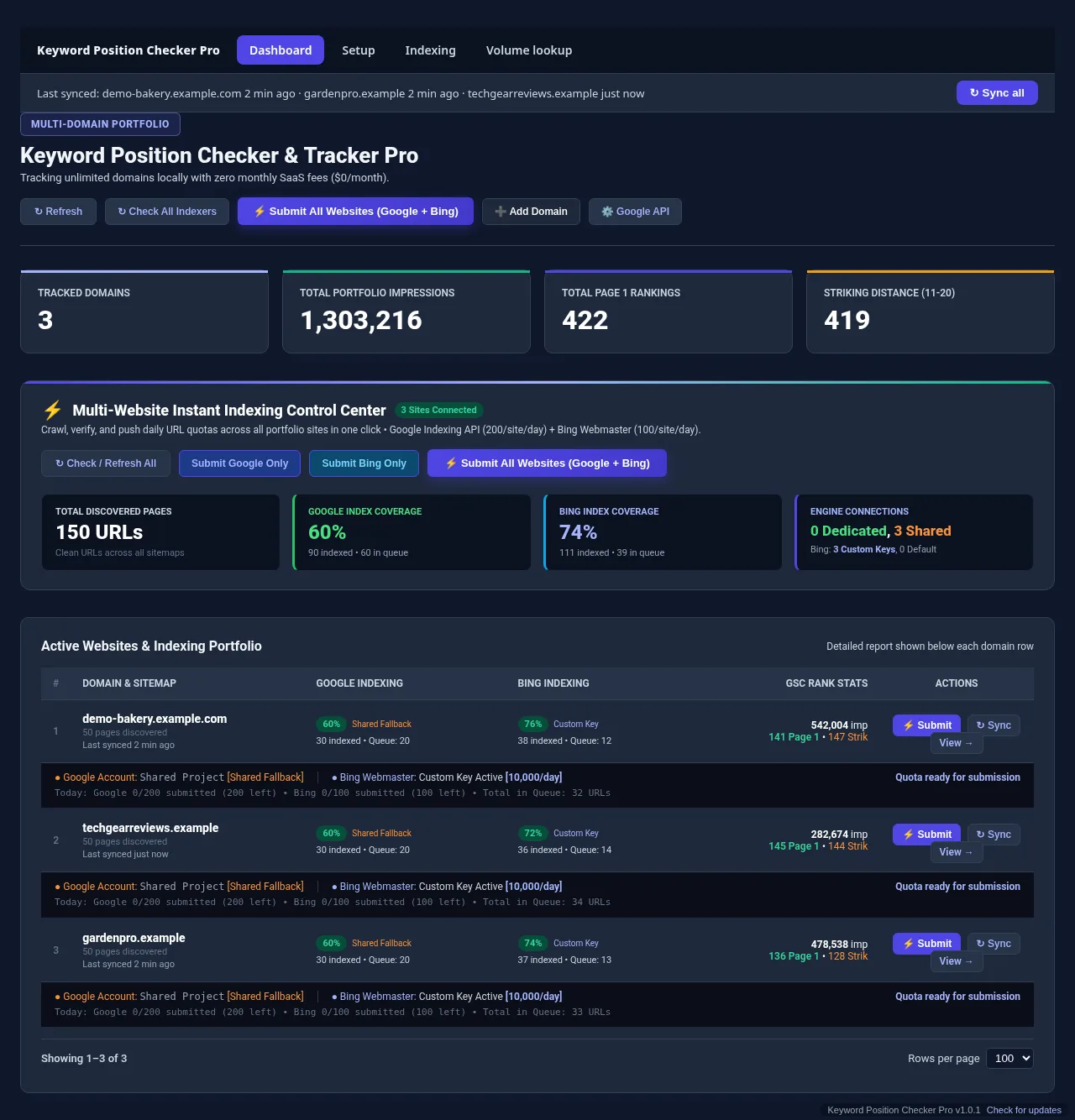Open the Rows per page dropdown
This screenshot has width=1075, height=1120.
pos(1009,1059)
